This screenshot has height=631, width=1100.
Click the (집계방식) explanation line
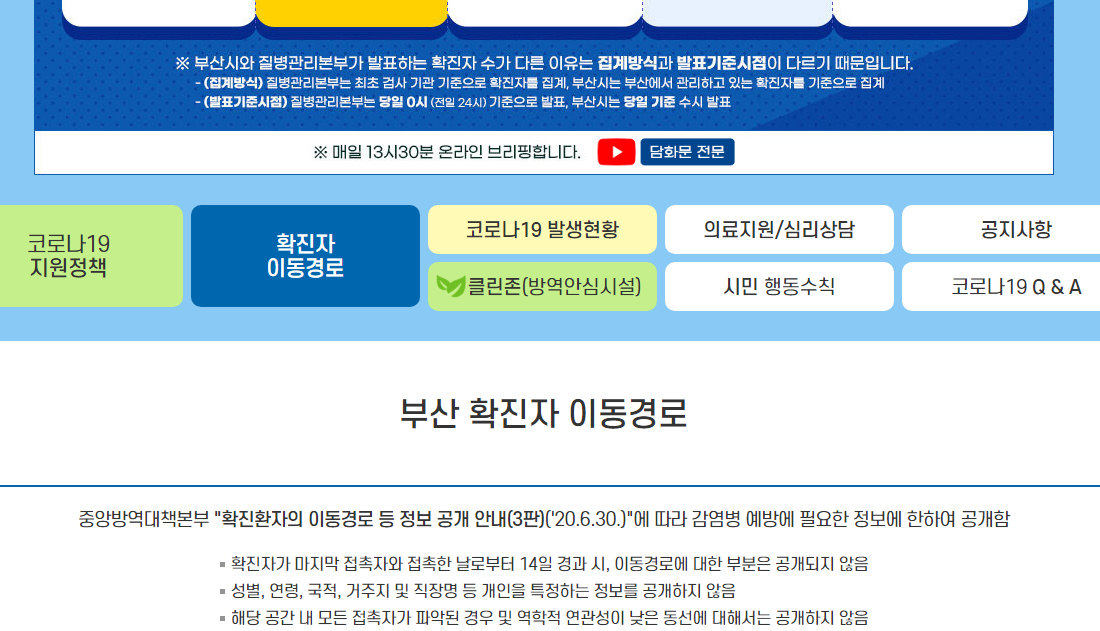click(x=540, y=83)
